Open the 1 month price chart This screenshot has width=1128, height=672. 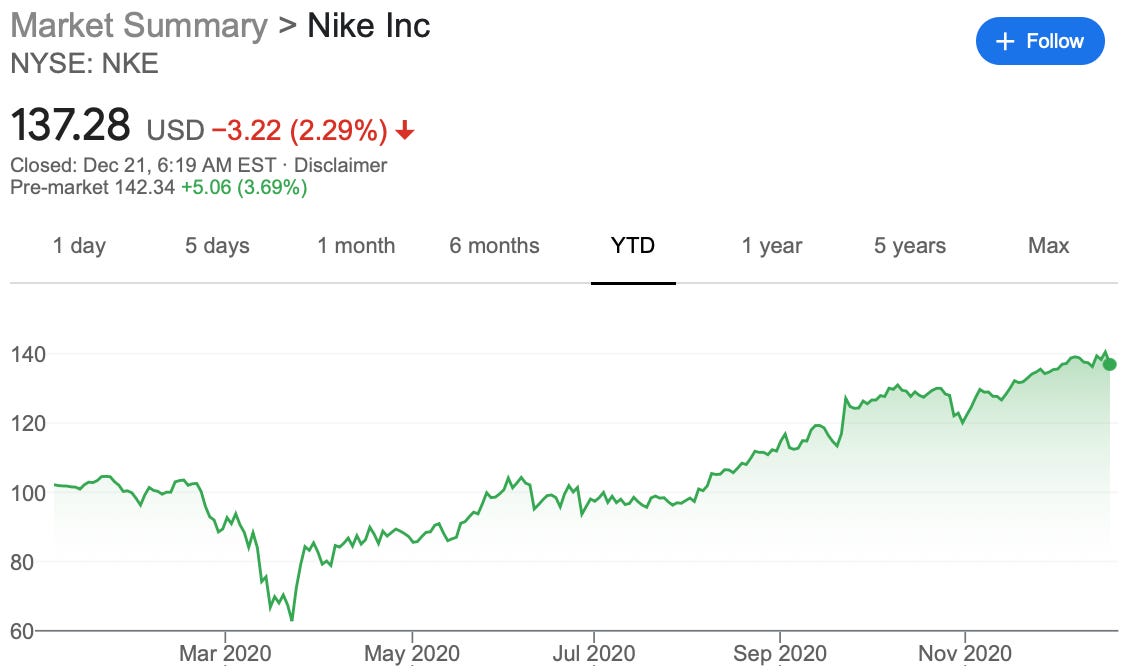pyautogui.click(x=357, y=245)
